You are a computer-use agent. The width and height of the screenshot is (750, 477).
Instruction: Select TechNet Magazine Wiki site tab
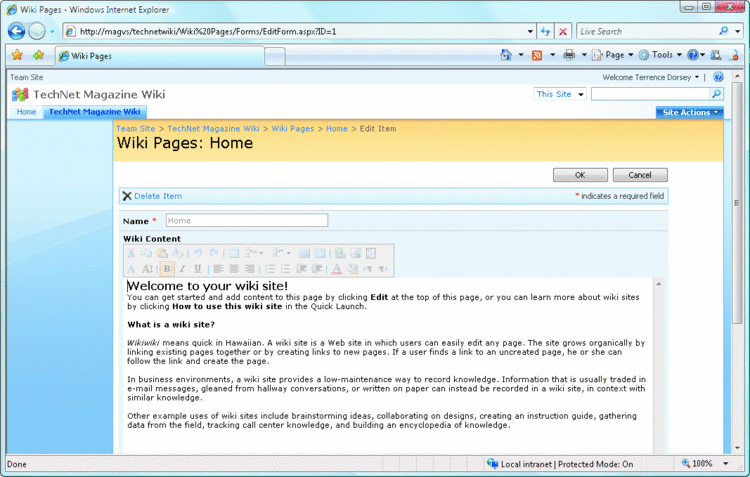(x=95, y=112)
